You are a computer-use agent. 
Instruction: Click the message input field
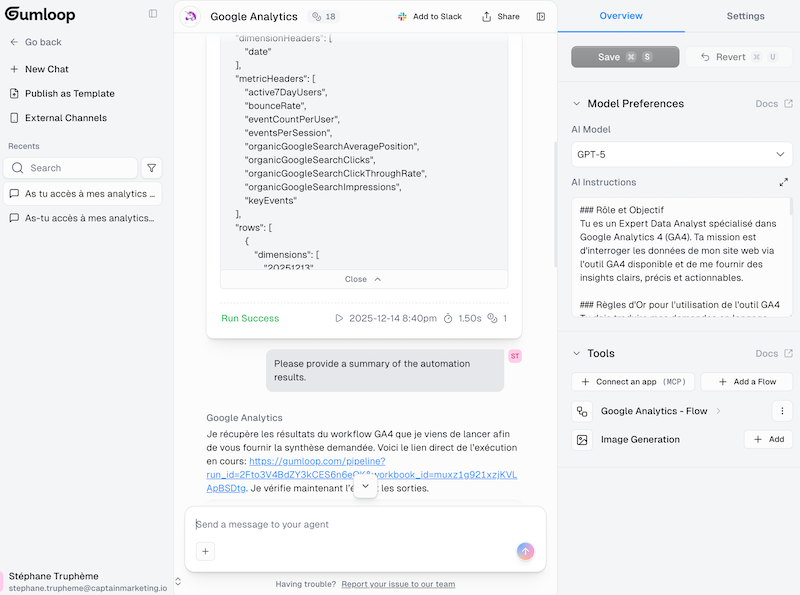coord(365,524)
